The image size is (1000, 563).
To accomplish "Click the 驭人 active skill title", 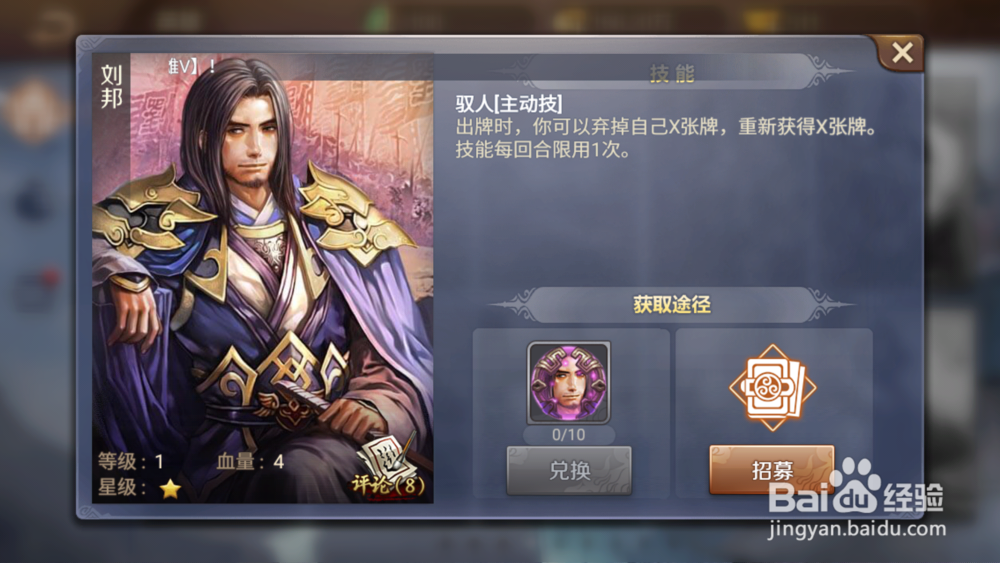I will tap(508, 103).
